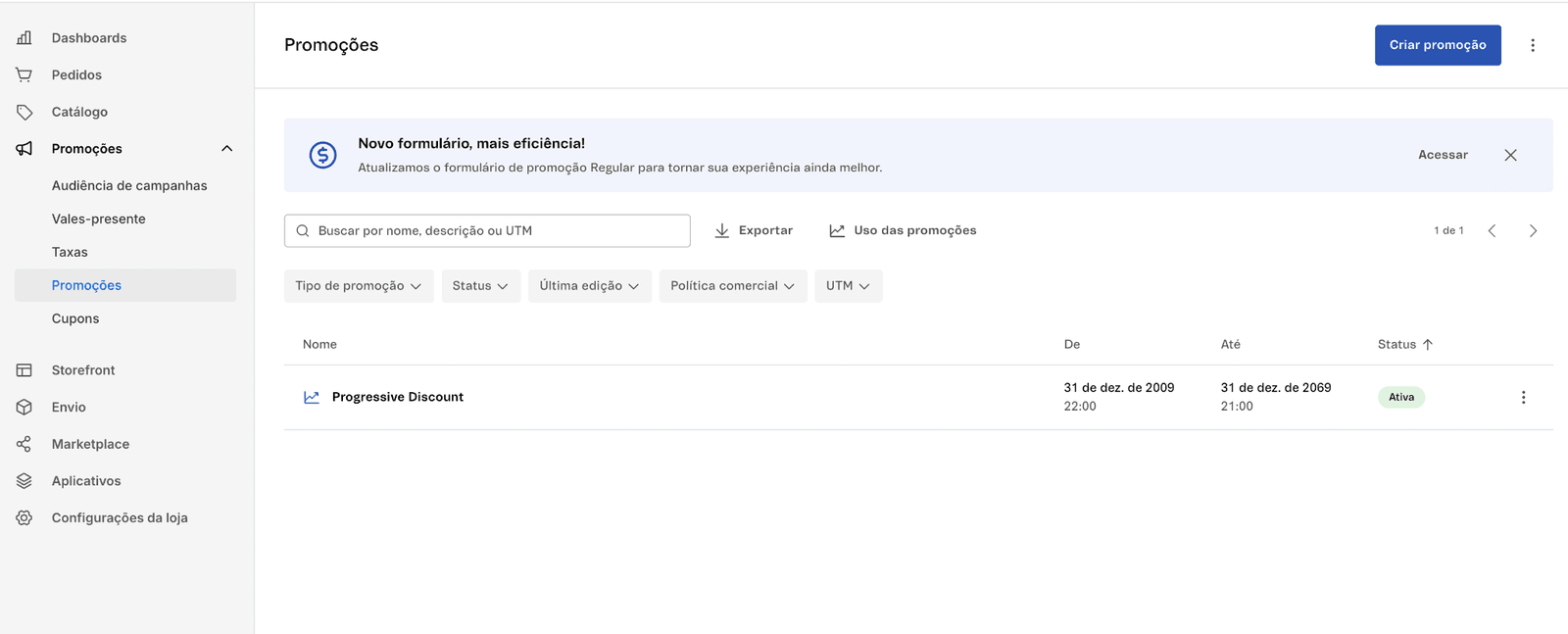Open the UTM filter dropdown

(848, 286)
